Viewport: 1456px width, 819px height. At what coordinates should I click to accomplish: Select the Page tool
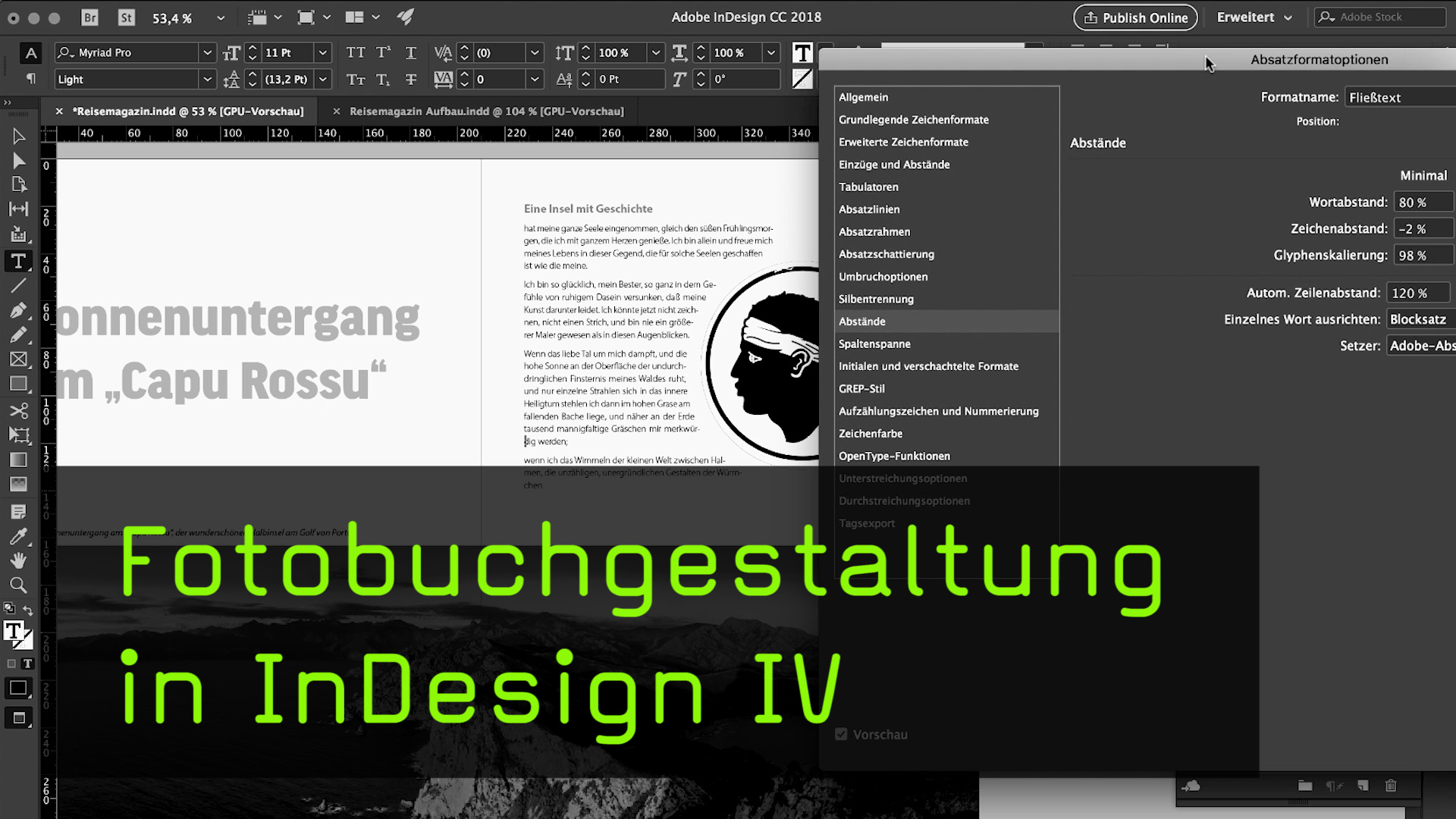point(19,185)
